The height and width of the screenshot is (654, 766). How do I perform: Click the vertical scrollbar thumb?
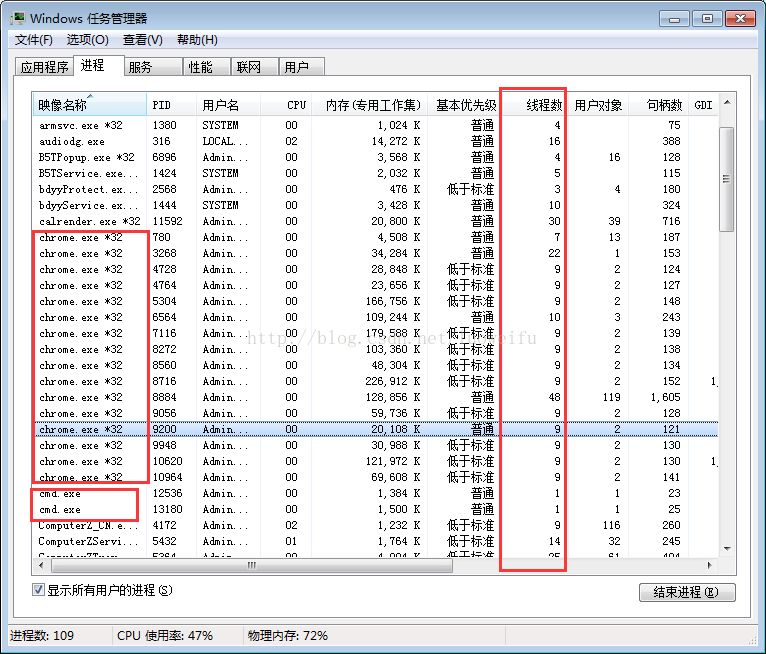[727, 179]
